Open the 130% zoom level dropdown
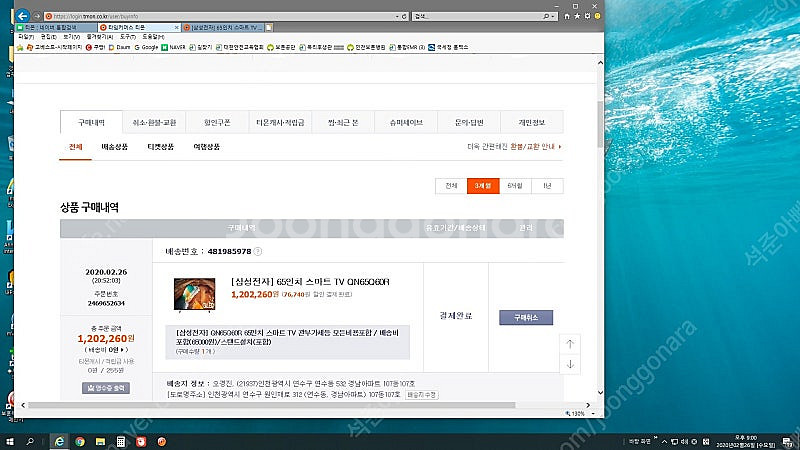This screenshot has height=450, width=800. pyautogui.click(x=593, y=414)
